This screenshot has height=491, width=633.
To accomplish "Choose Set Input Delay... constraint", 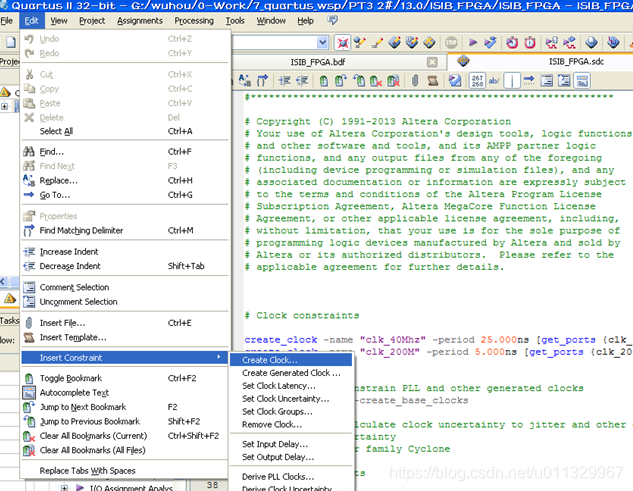I will 291,444.
